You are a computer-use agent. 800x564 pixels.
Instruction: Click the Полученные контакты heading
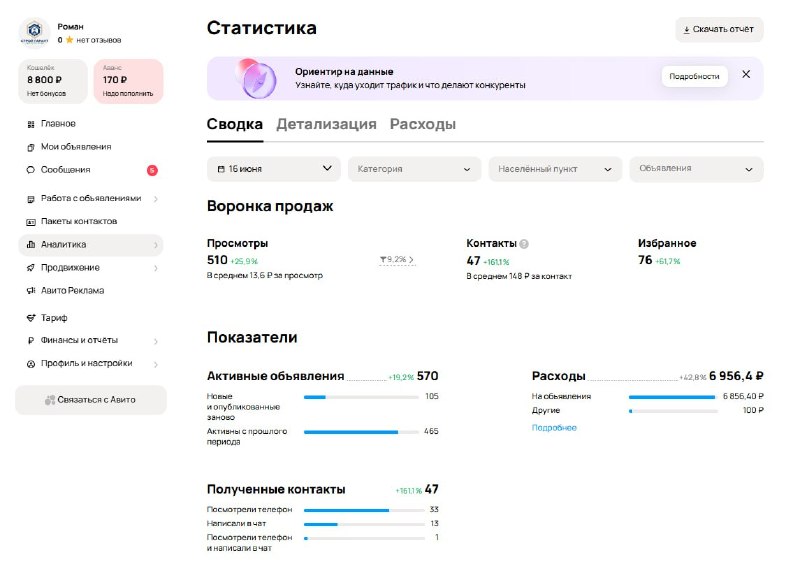276,489
